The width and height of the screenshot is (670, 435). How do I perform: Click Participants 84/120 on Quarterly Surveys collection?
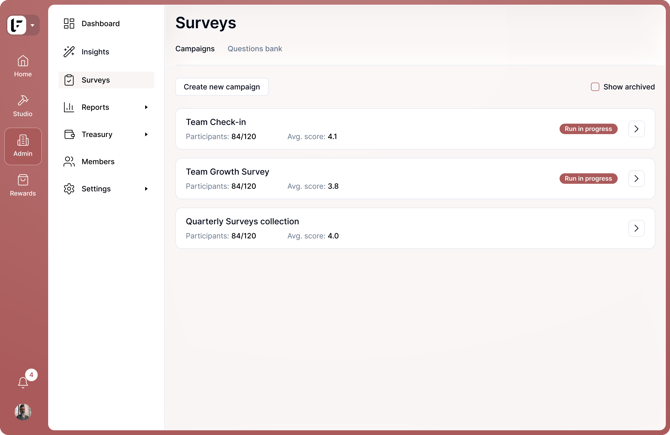[221, 236]
